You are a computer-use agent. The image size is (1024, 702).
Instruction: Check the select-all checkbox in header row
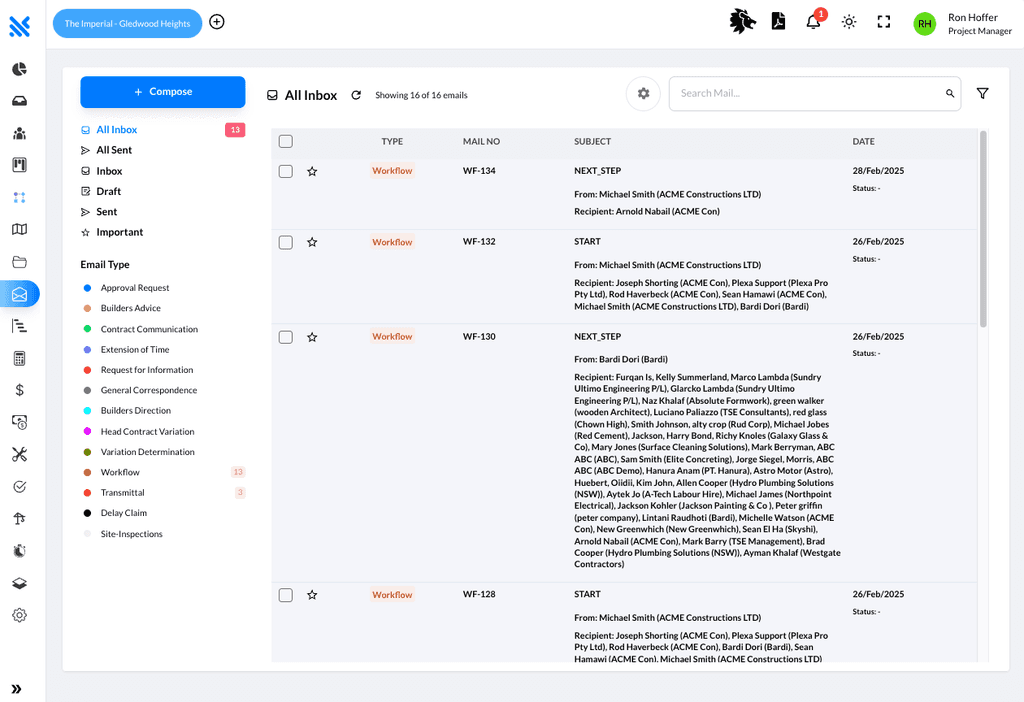pos(285,141)
